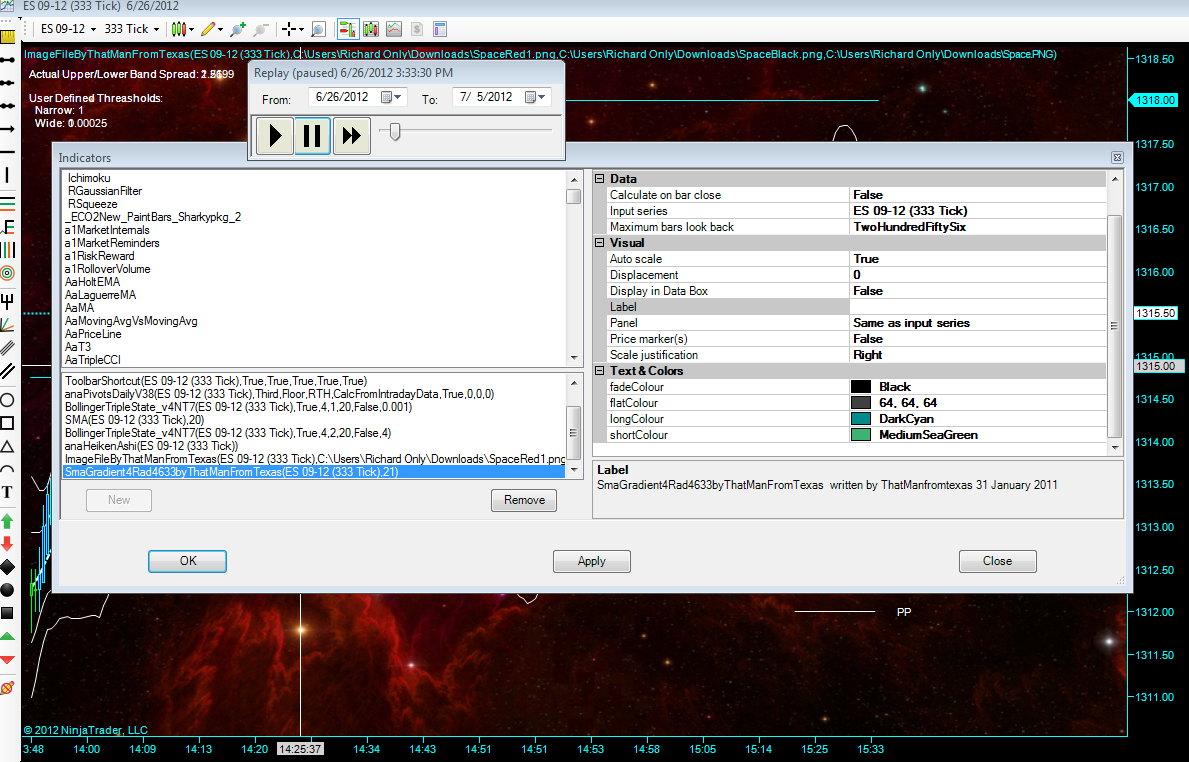Click the Calculate on bar close value
The height and width of the screenshot is (762, 1189).
tap(977, 195)
